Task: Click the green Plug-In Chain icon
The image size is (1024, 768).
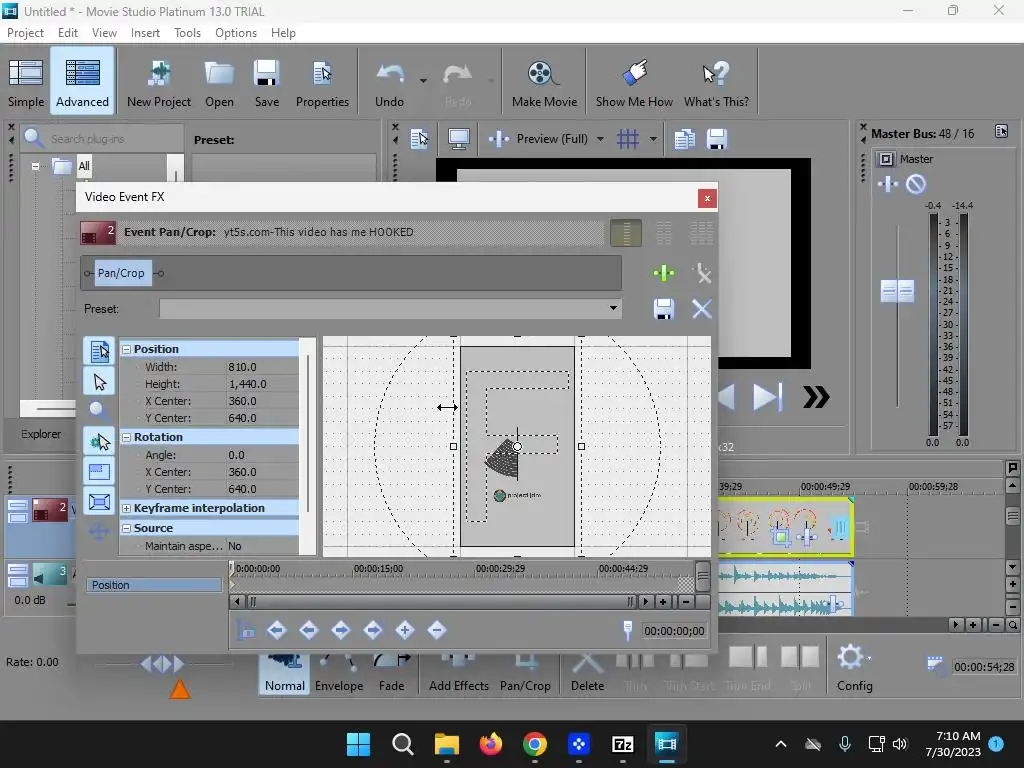Action: click(664, 273)
